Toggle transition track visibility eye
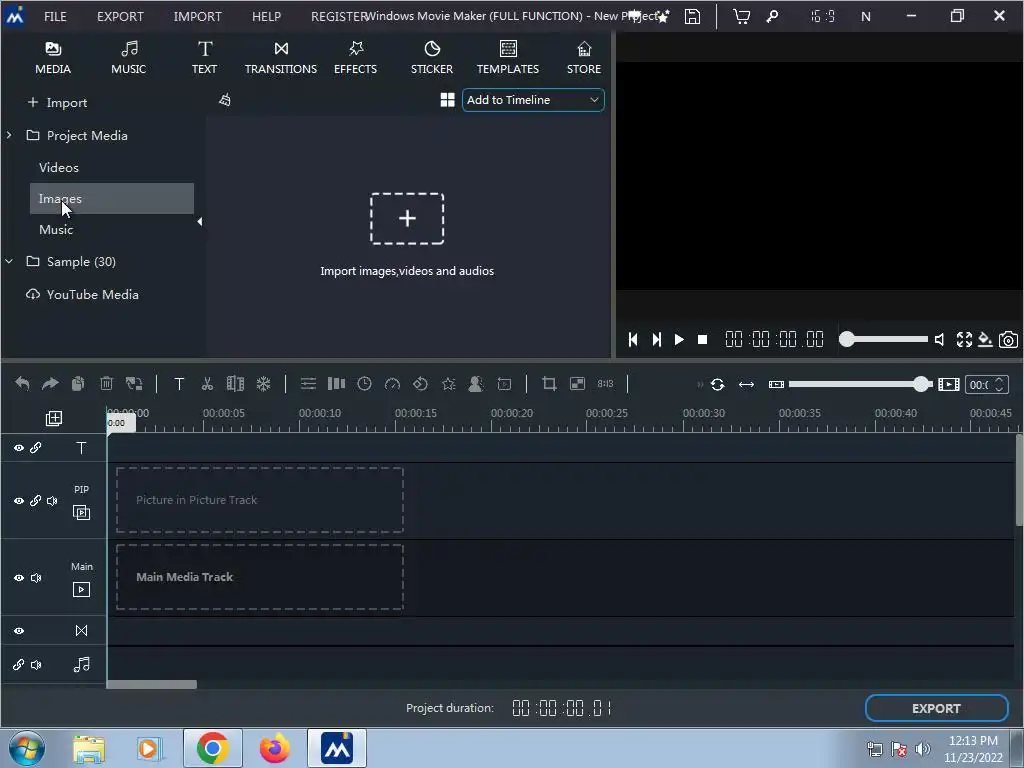The height and width of the screenshot is (768, 1024). tap(19, 631)
